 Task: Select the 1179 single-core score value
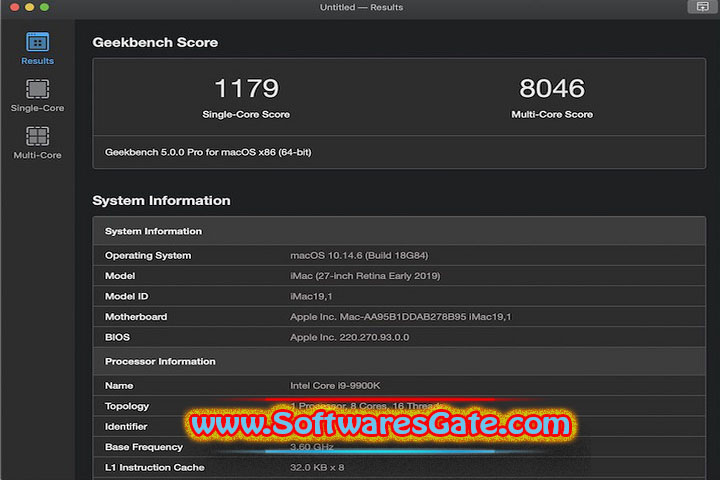247,88
